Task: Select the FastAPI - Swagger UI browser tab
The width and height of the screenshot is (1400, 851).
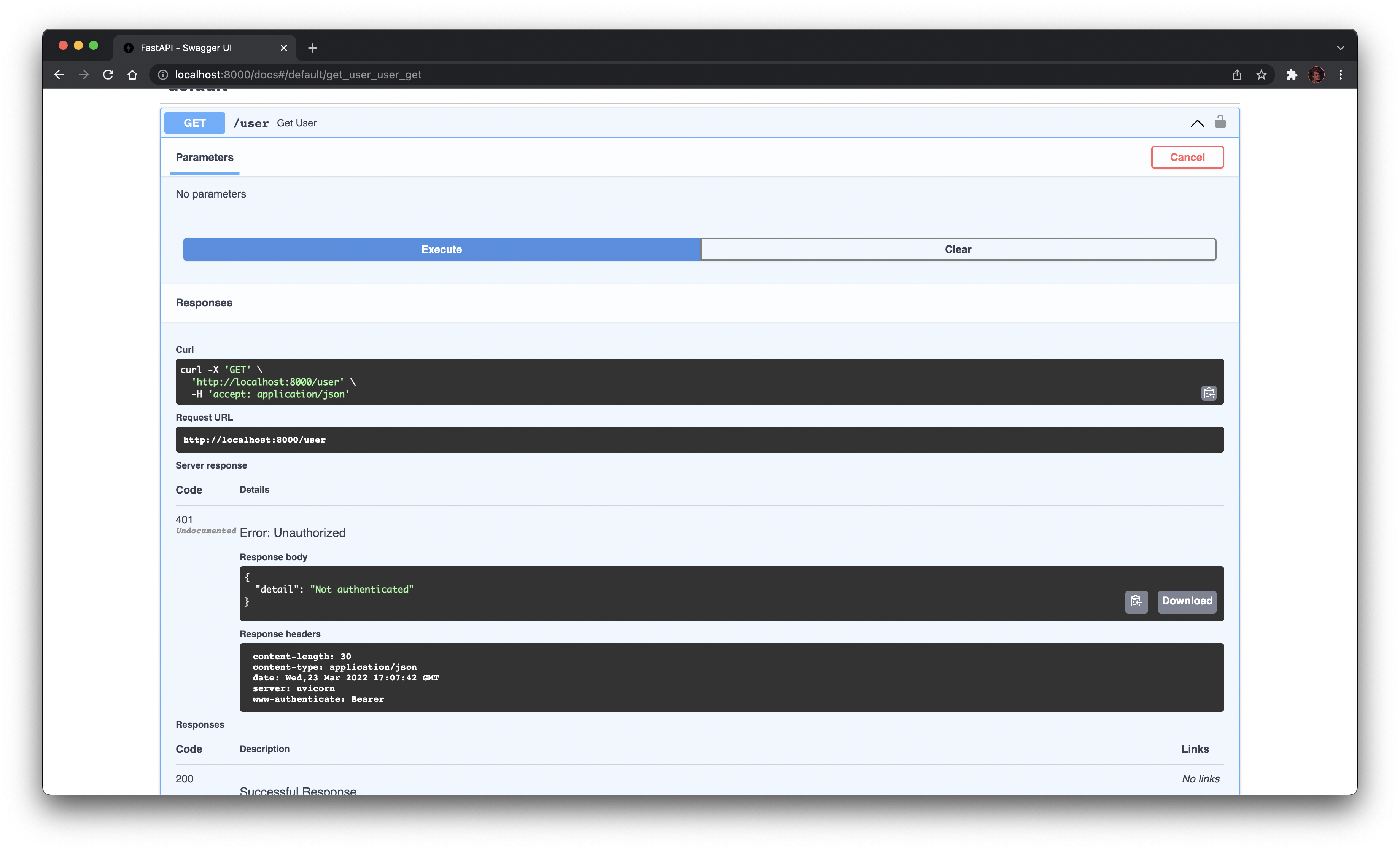Action: point(186,48)
